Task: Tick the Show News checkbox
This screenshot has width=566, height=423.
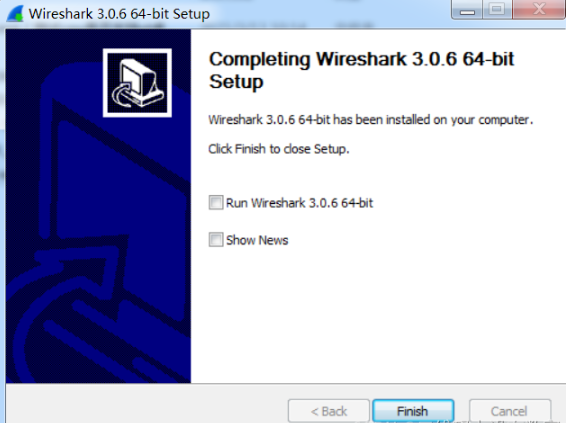Action: point(216,240)
